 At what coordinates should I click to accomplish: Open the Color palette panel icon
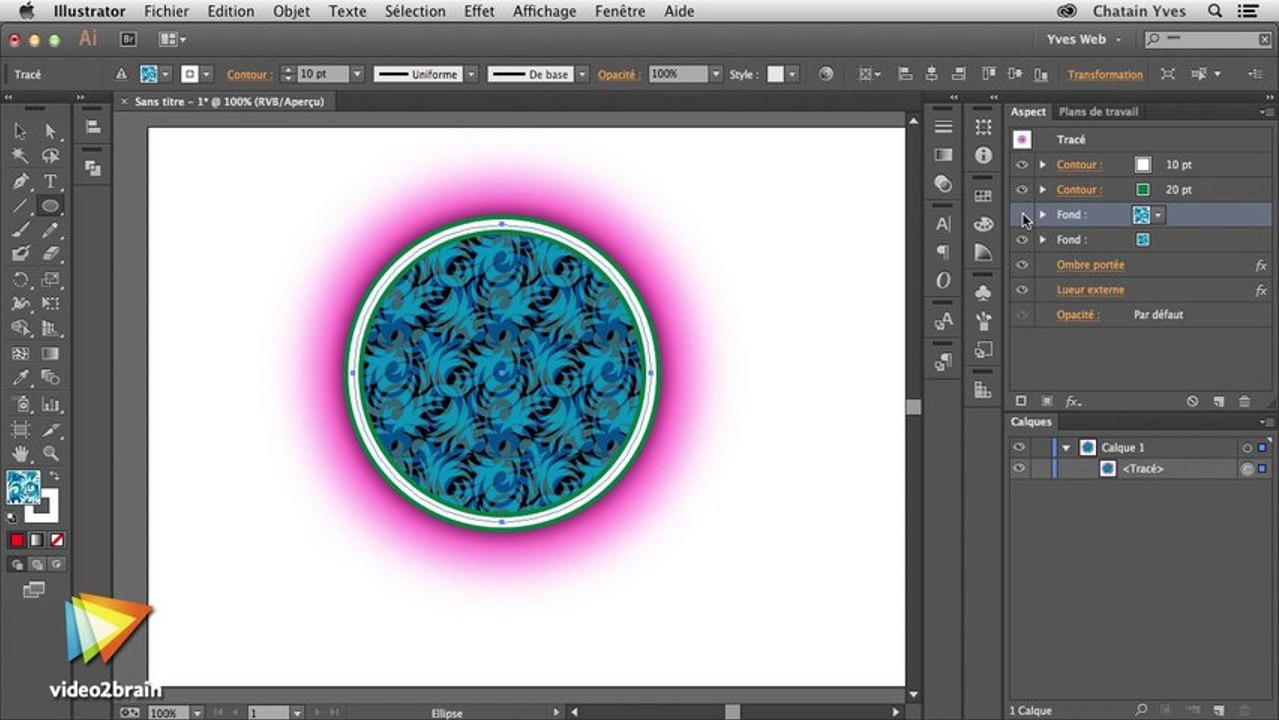(x=984, y=224)
